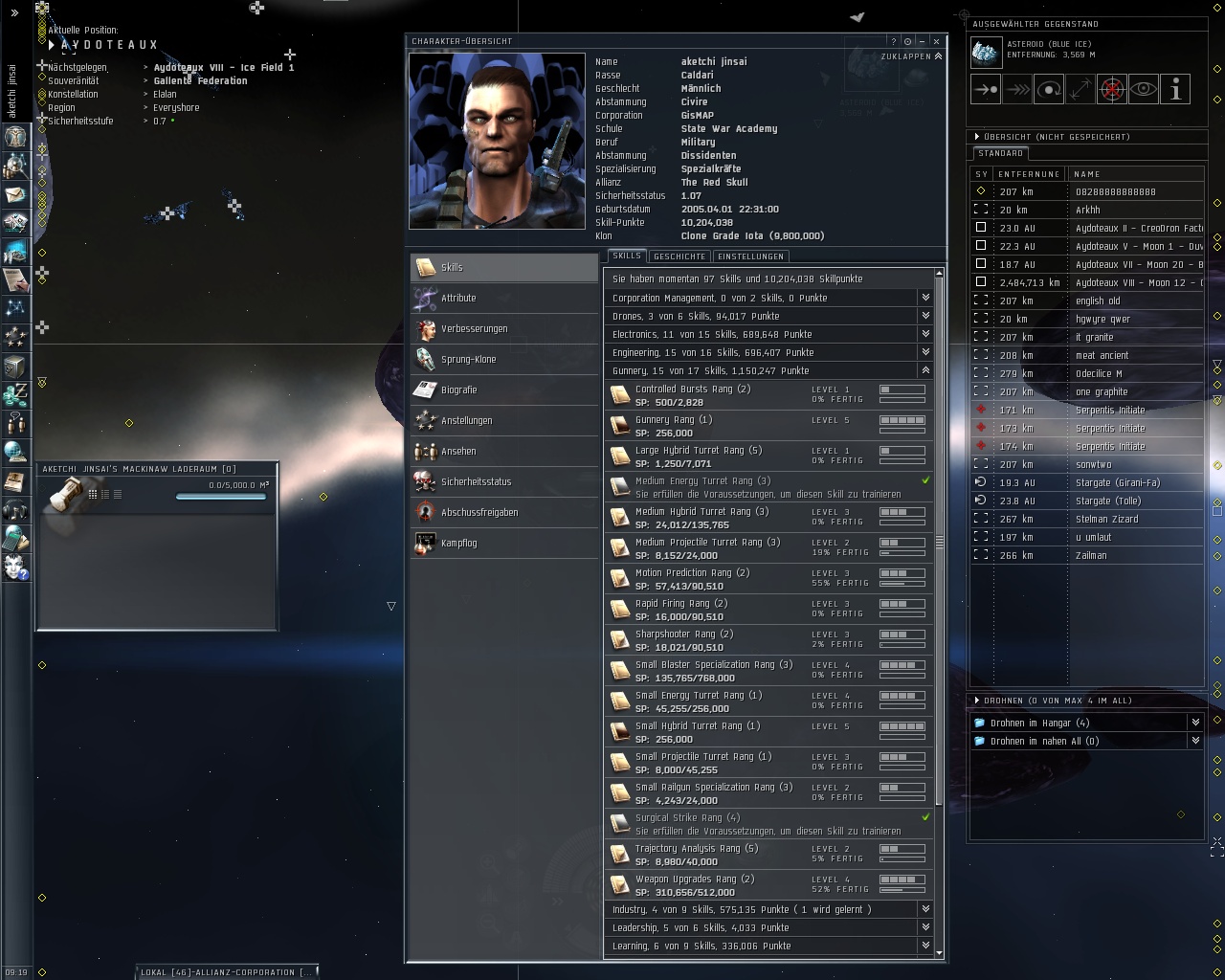Click the unlock target crosshair icon

coord(1112,89)
